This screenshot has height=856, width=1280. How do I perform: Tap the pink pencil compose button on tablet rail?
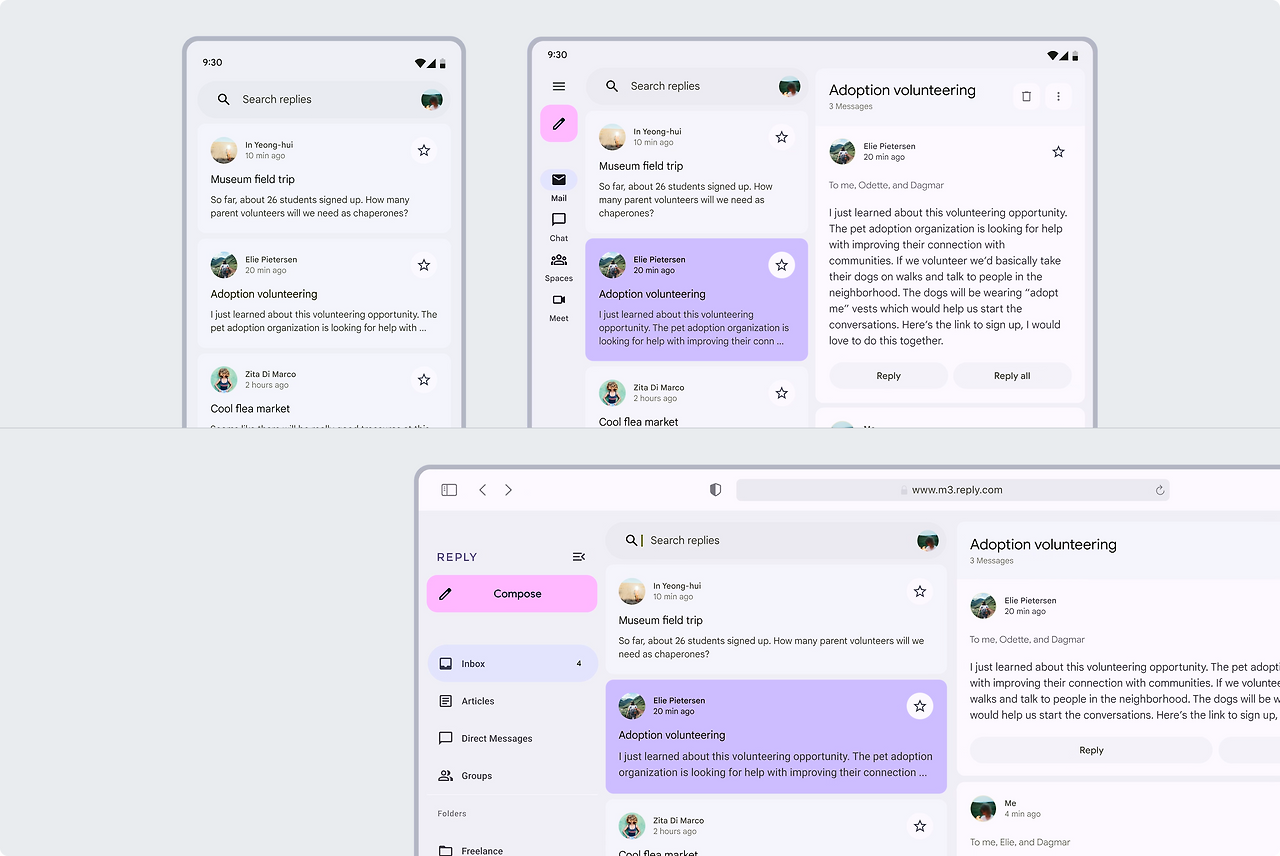point(559,124)
